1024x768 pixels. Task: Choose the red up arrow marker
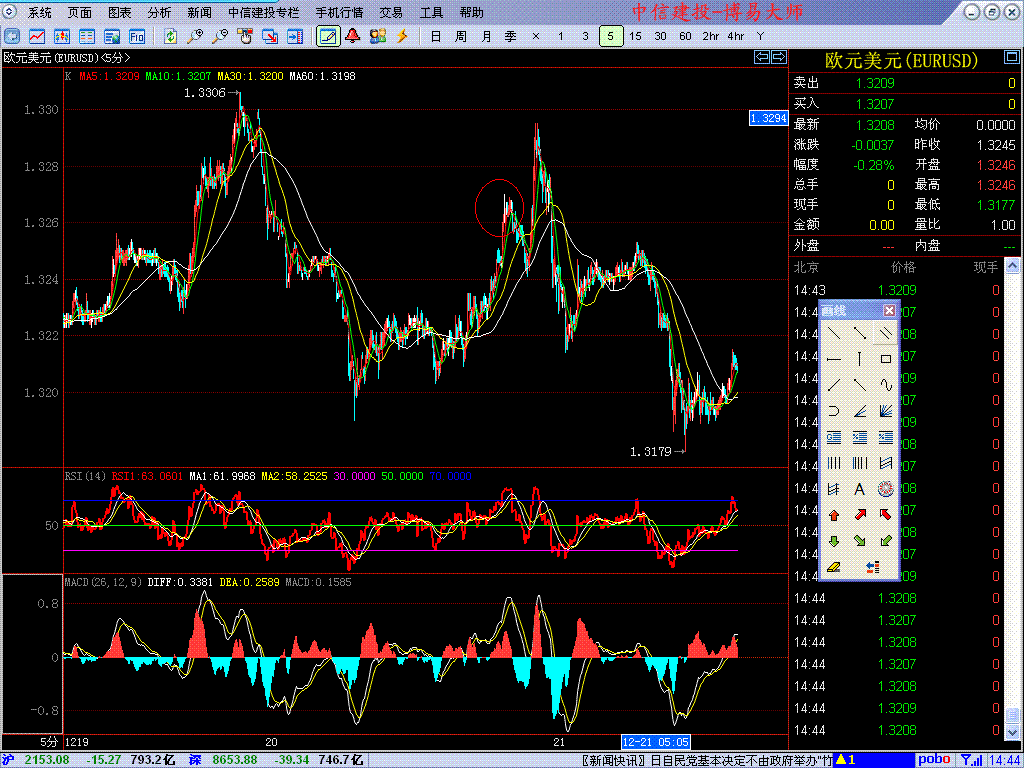pos(833,515)
